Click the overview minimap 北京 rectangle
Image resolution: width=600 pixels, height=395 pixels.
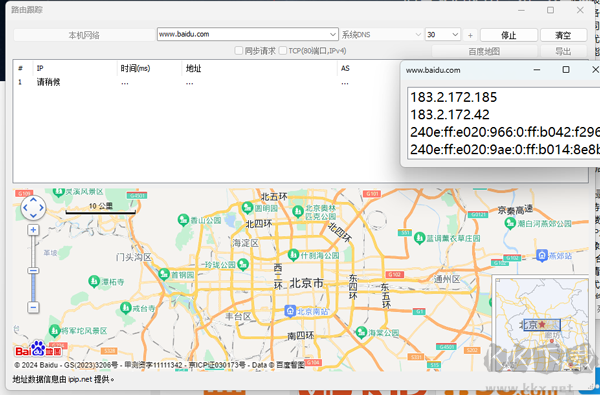[542, 325]
